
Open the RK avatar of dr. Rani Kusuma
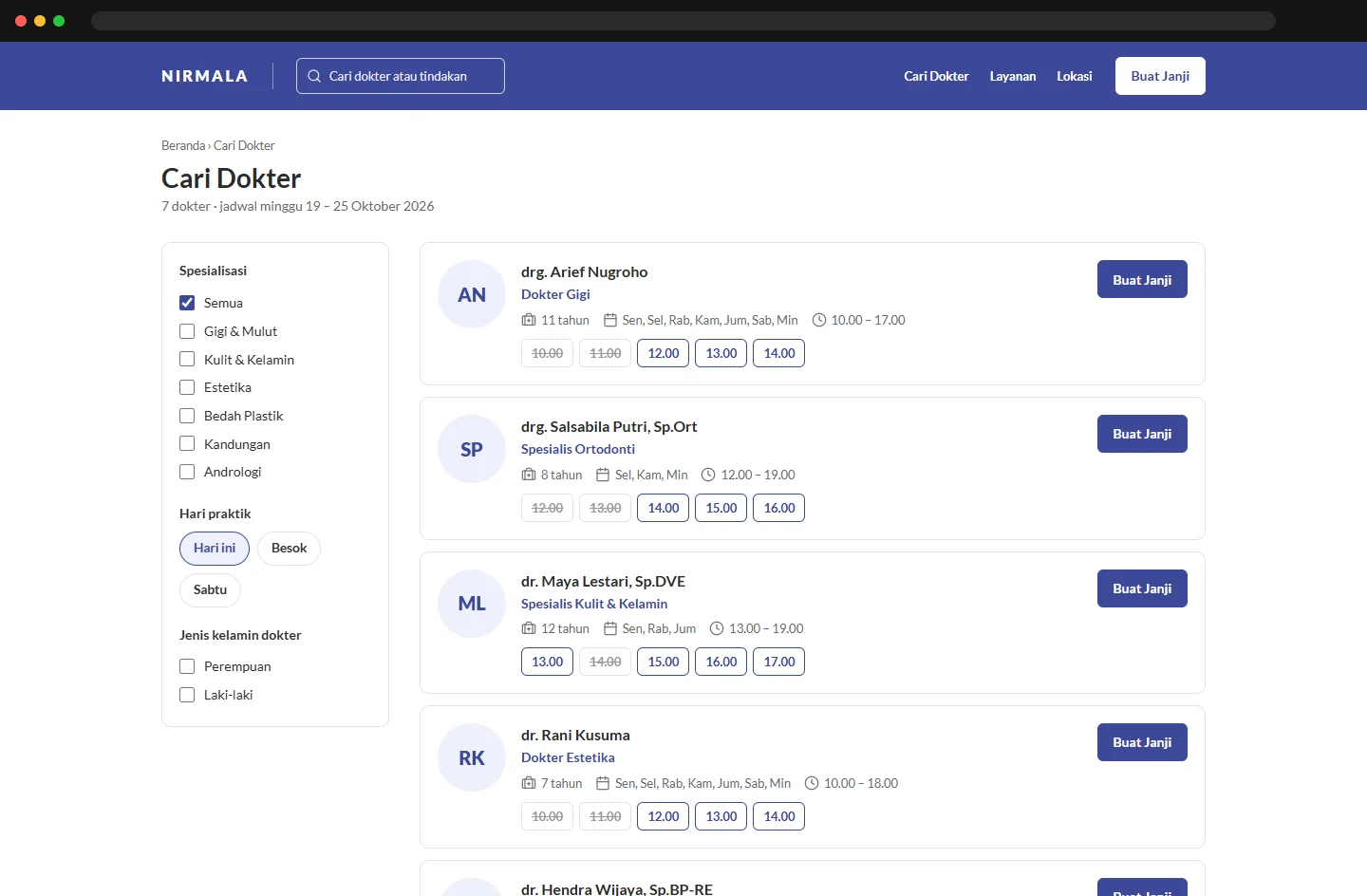tap(472, 757)
